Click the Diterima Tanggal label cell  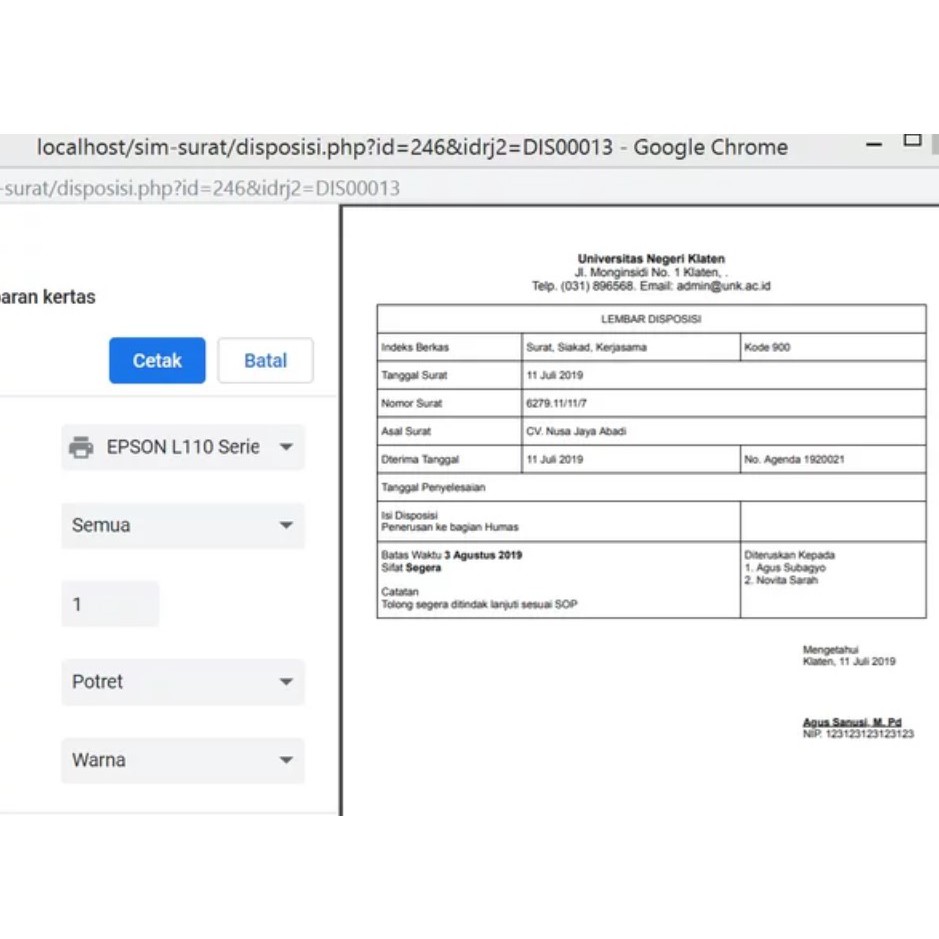pos(450,459)
